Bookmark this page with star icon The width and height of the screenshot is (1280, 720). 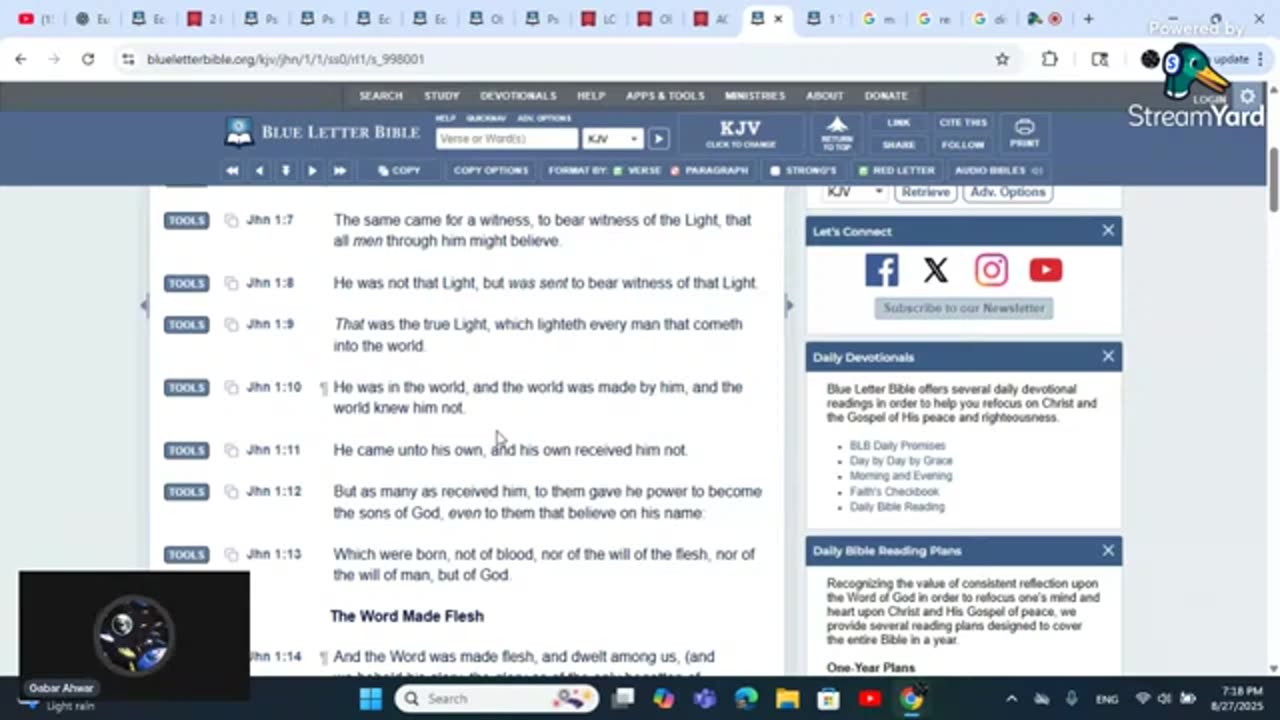(1002, 59)
